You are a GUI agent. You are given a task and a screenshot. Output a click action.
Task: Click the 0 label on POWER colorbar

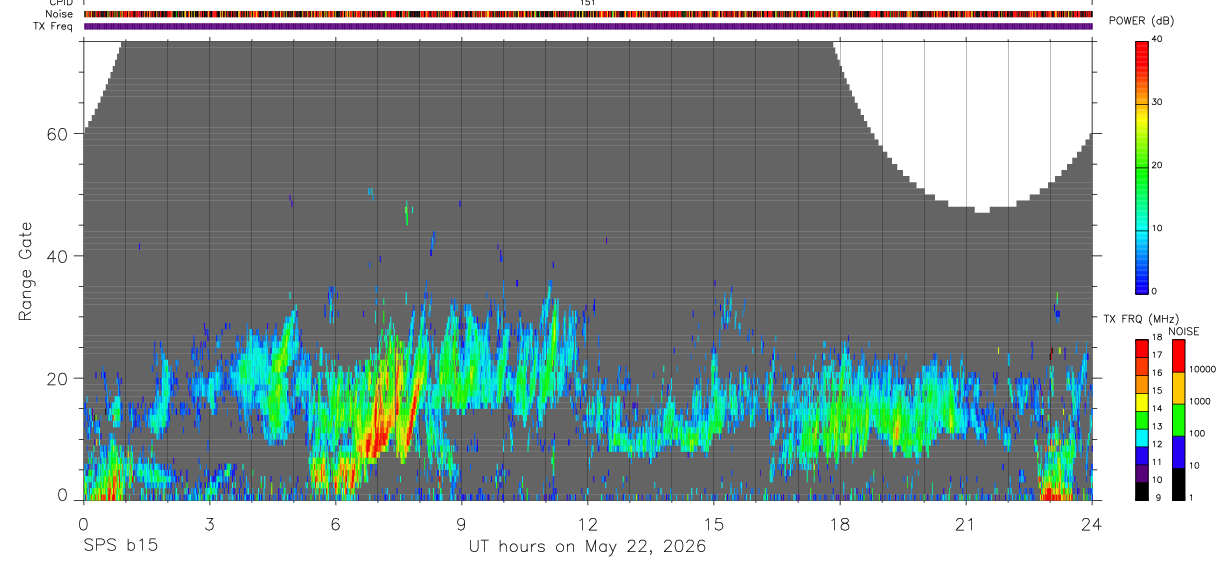[1154, 291]
